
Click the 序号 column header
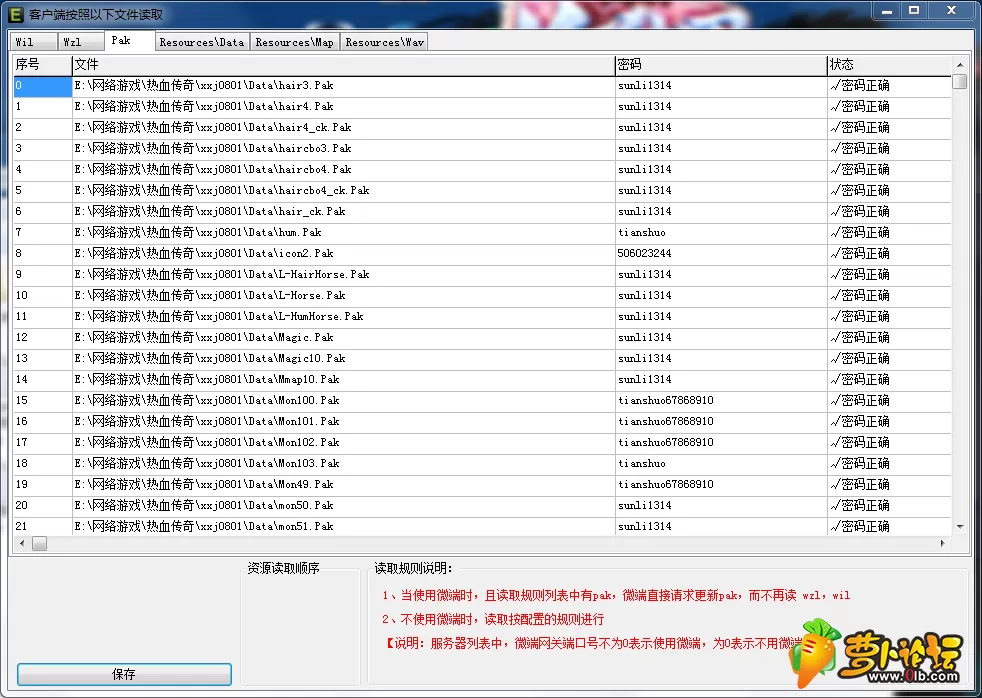[43, 64]
